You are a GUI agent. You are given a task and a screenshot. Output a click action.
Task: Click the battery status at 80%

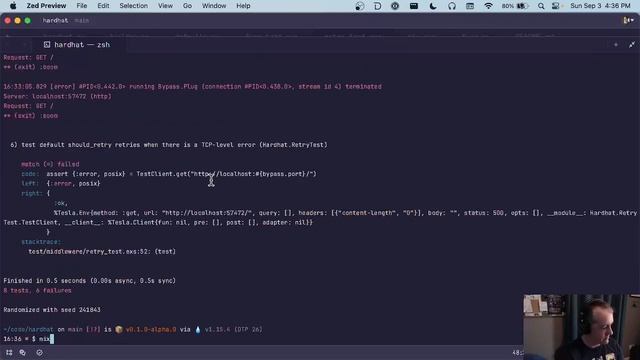point(515,6)
